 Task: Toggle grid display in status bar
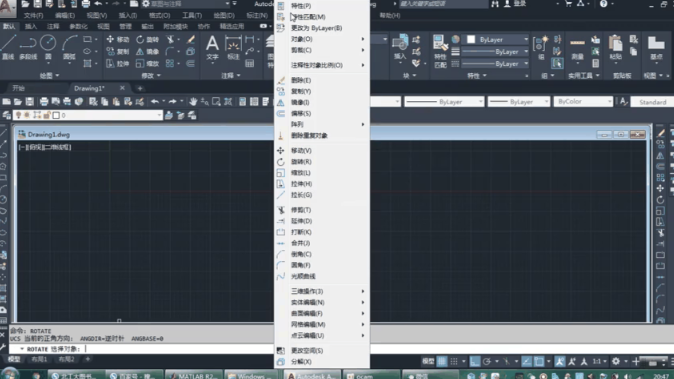click(441, 361)
